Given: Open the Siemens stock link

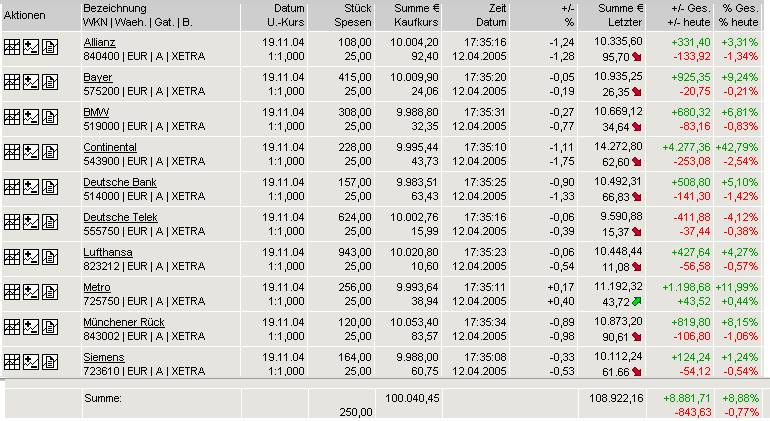Looking at the screenshot, I should (103, 357).
